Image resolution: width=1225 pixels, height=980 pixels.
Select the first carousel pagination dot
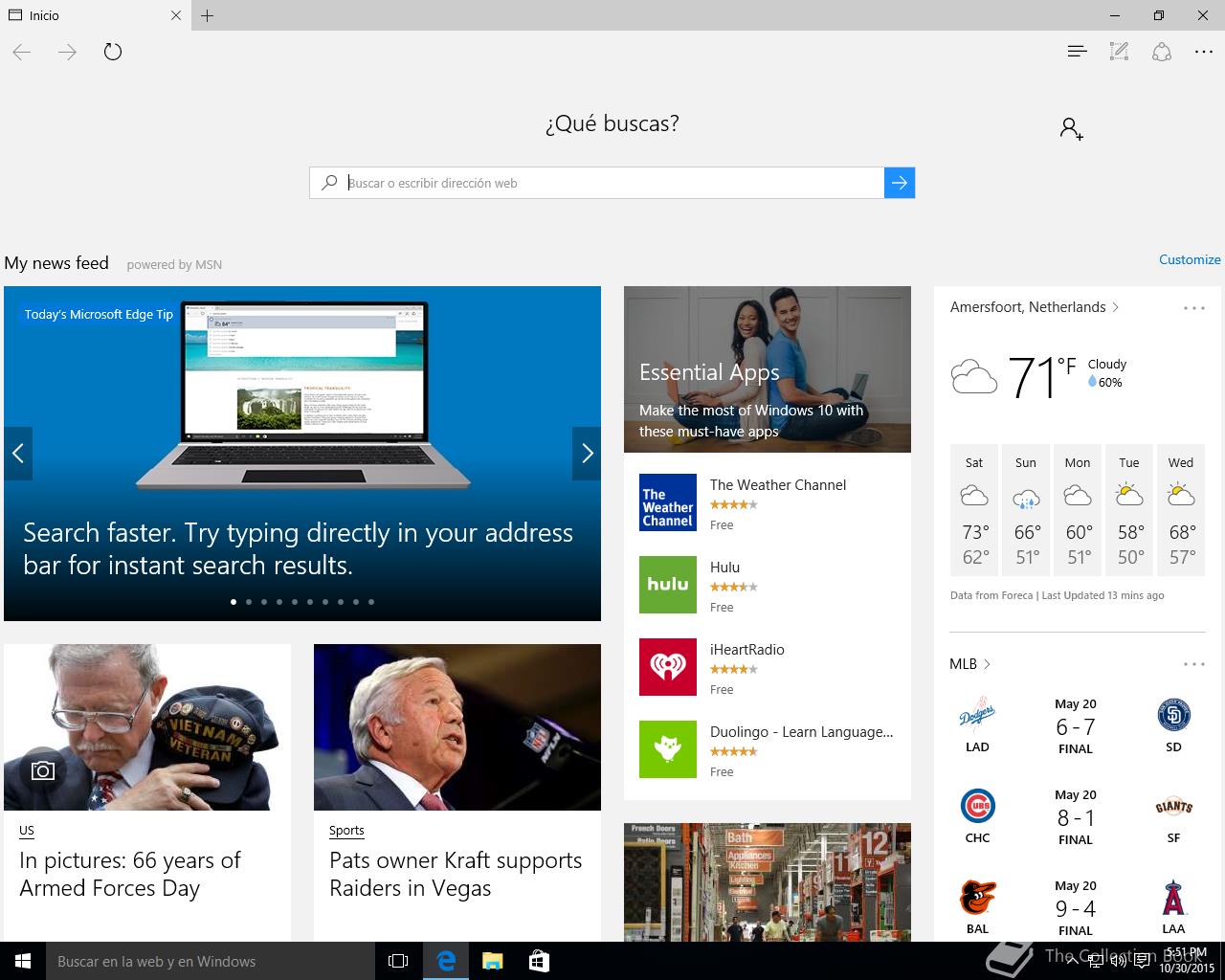(x=234, y=602)
